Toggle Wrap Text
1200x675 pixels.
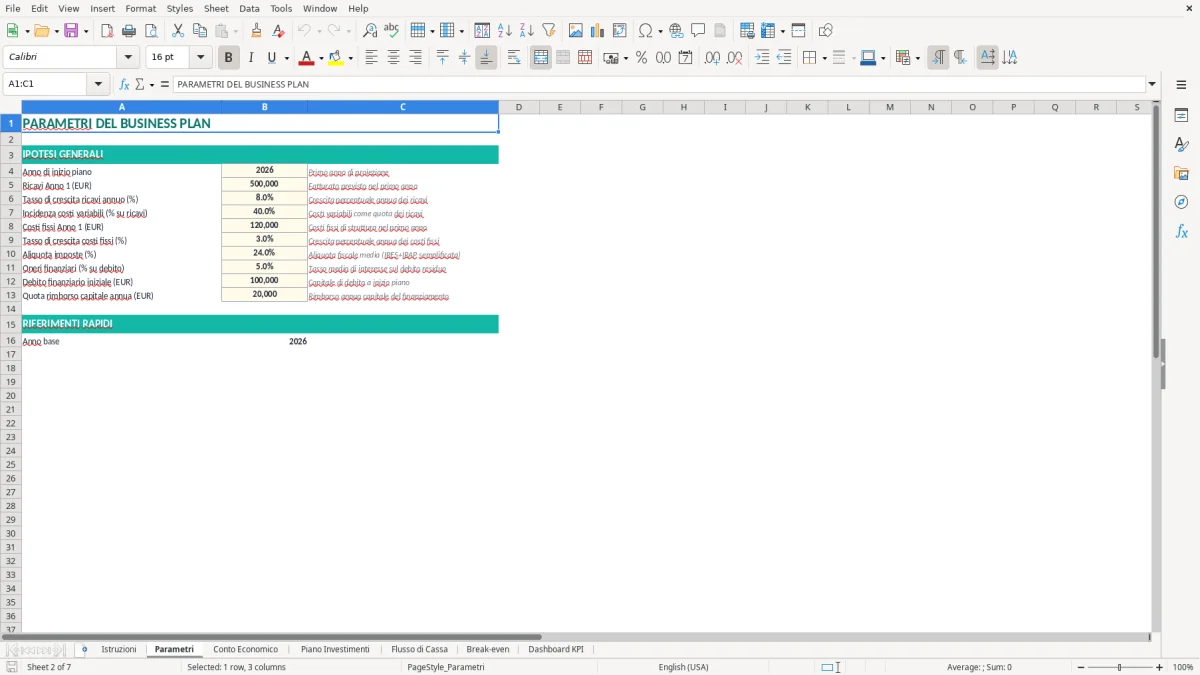point(514,58)
